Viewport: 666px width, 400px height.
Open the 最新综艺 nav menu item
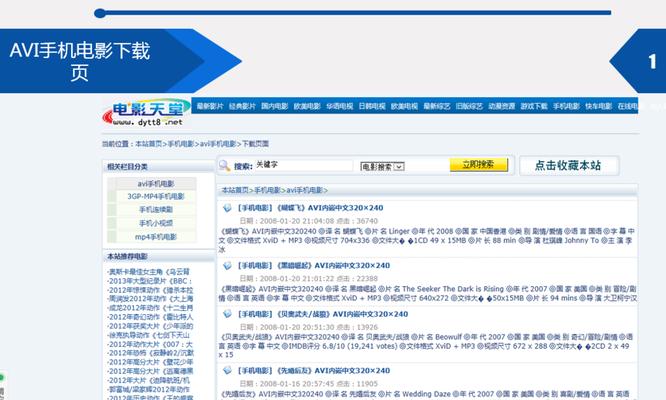437,106
